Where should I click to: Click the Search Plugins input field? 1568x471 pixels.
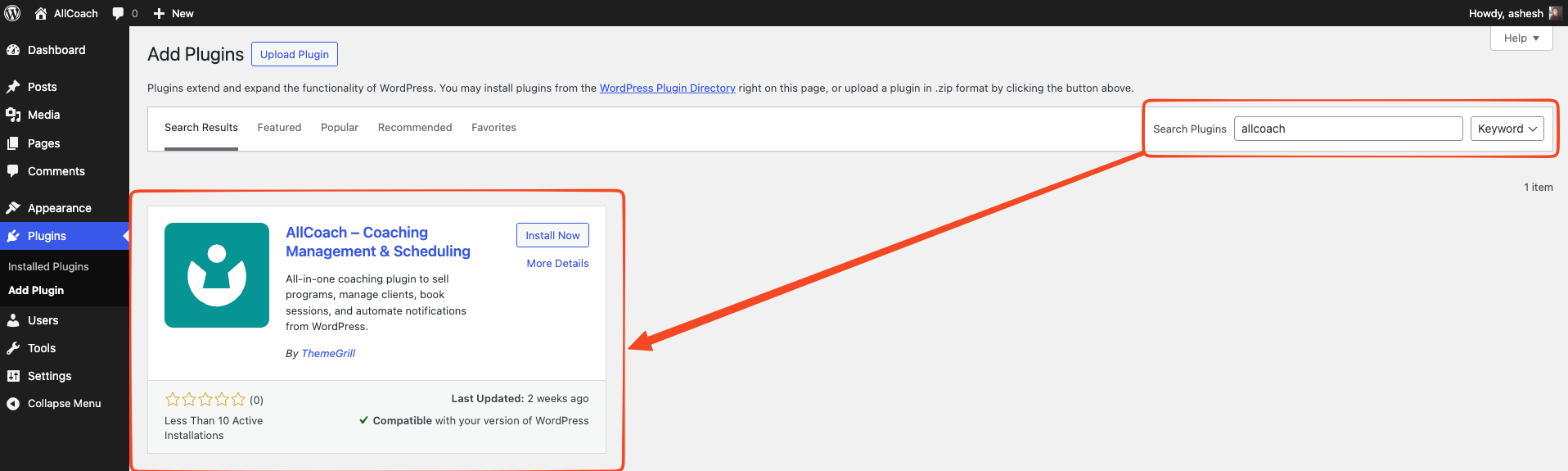[x=1348, y=129]
